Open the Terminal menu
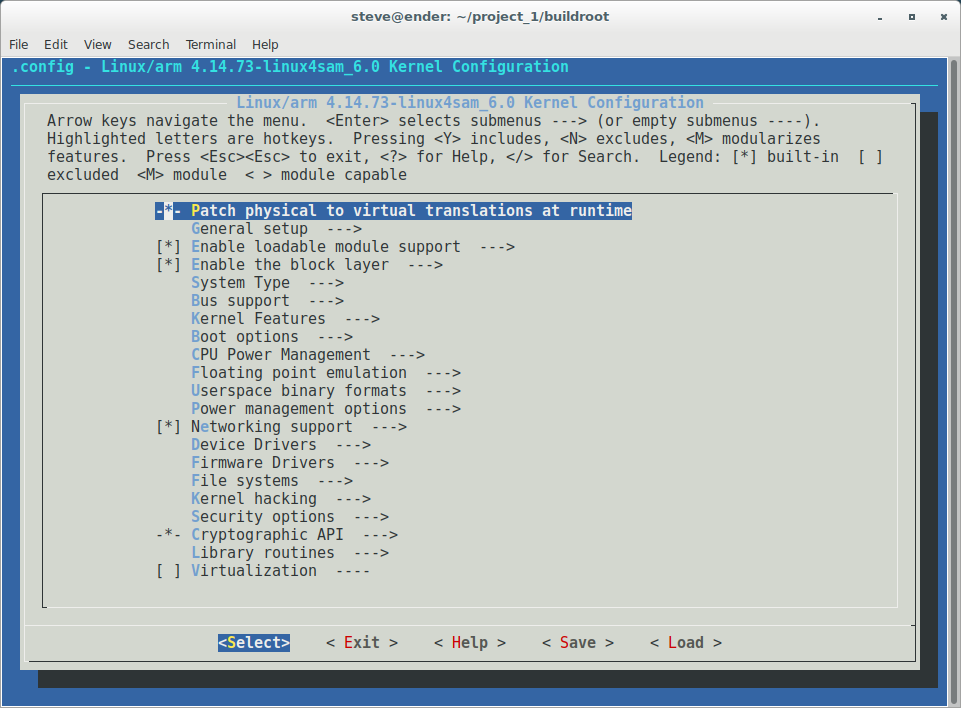Viewport: 961px width, 708px height. pyautogui.click(x=210, y=44)
